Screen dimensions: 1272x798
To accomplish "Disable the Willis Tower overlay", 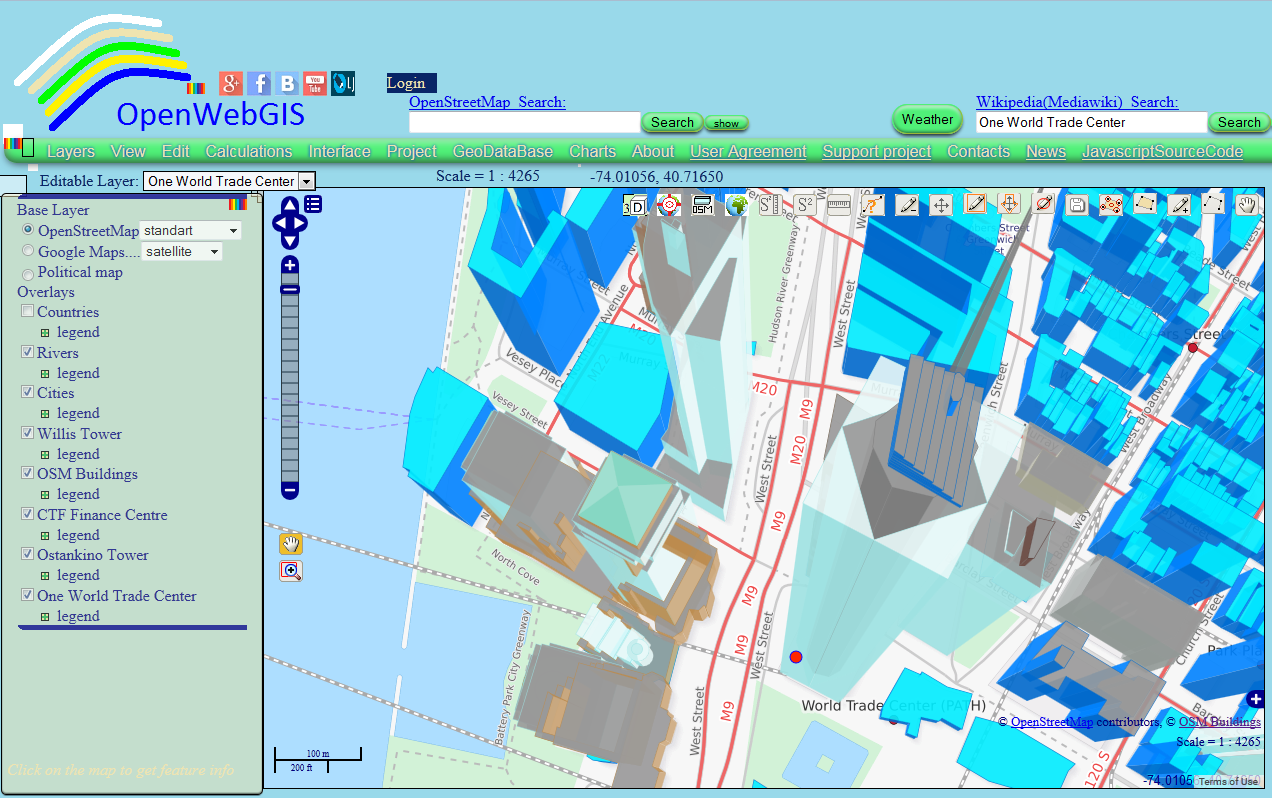I will (x=27, y=433).
